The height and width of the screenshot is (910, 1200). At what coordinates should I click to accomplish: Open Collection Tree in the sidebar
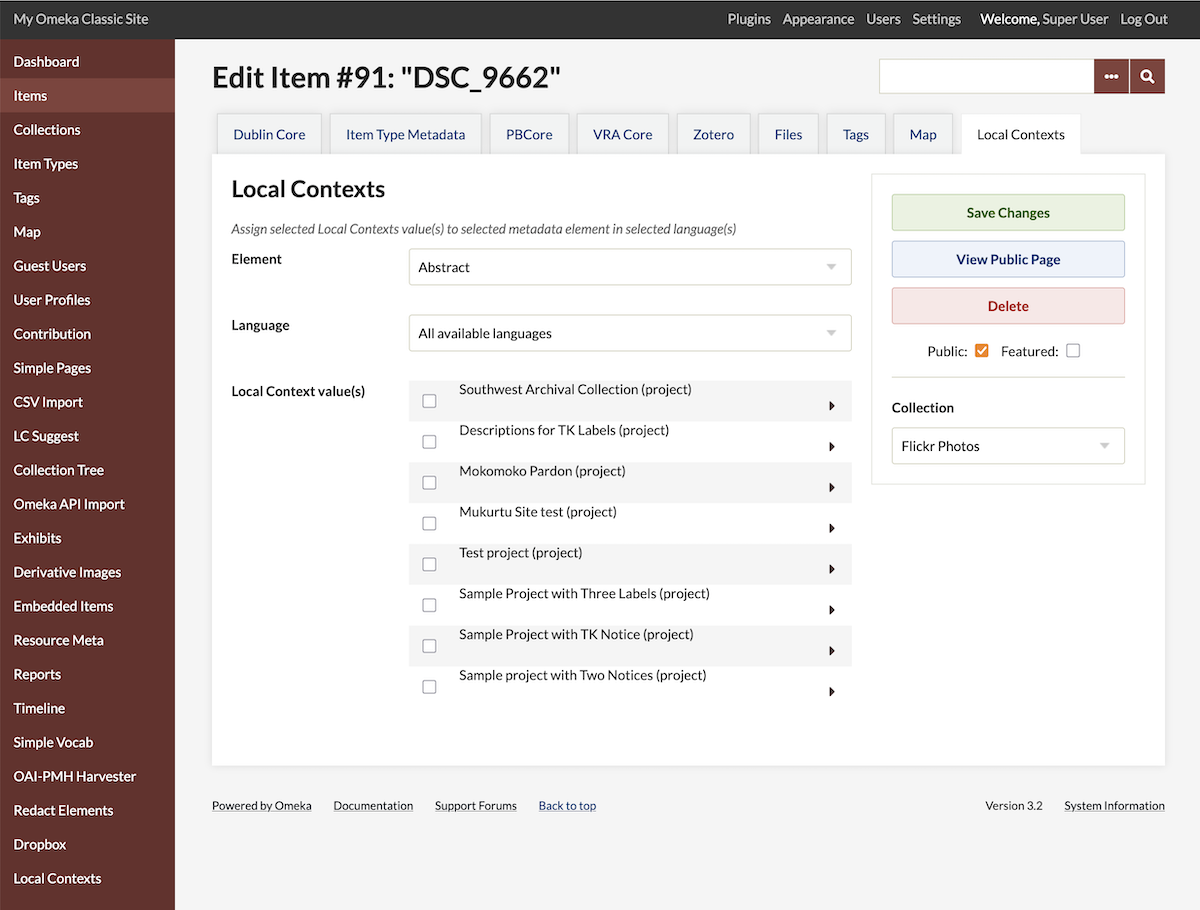pos(59,470)
